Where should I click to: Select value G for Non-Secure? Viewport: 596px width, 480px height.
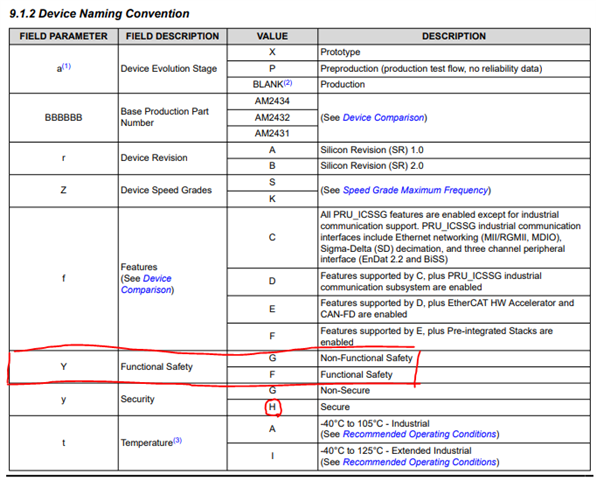click(272, 391)
